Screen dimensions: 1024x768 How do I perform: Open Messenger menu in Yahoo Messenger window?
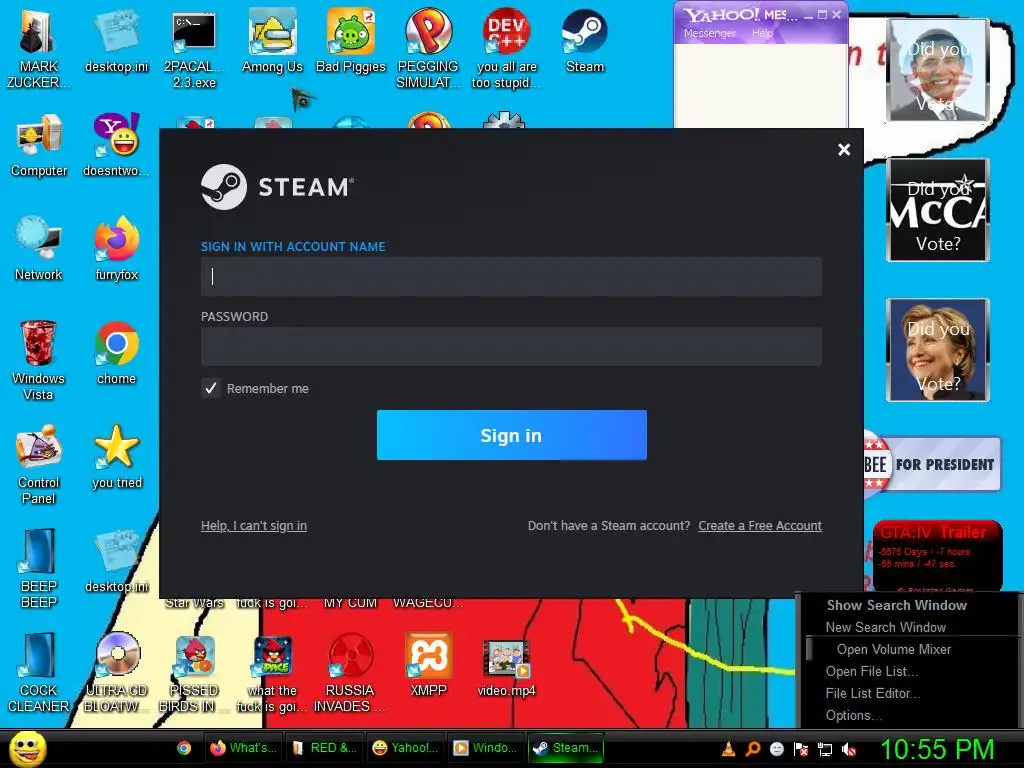709,33
